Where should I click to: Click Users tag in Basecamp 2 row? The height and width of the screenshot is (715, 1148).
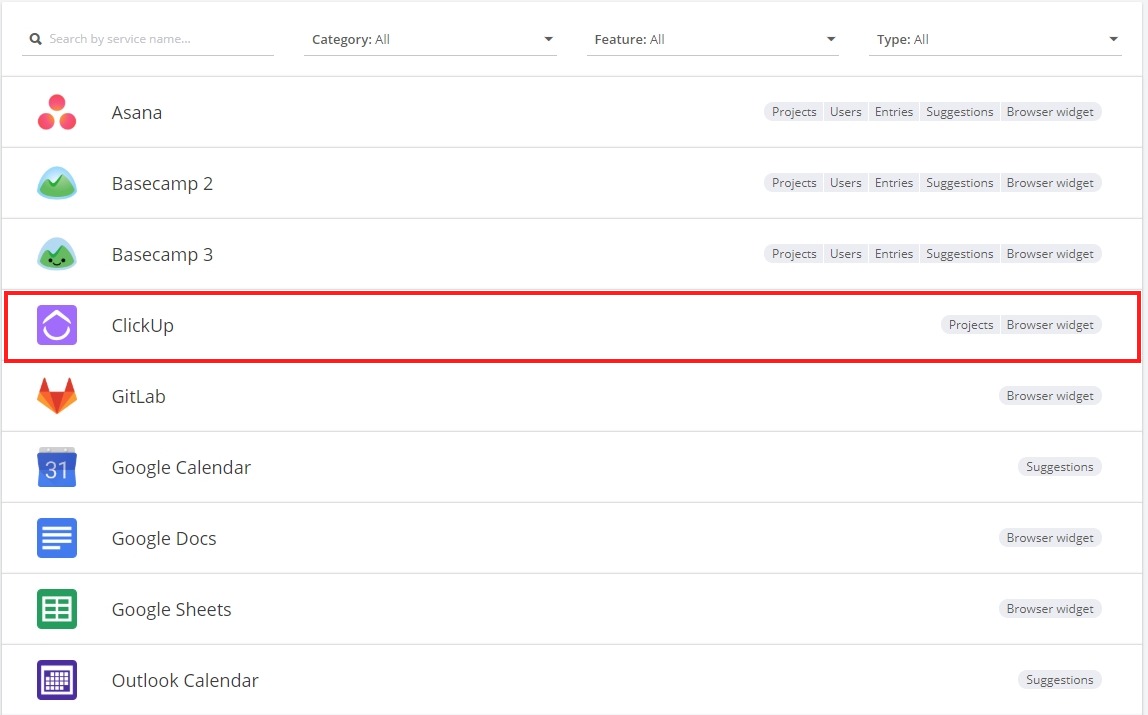click(846, 183)
